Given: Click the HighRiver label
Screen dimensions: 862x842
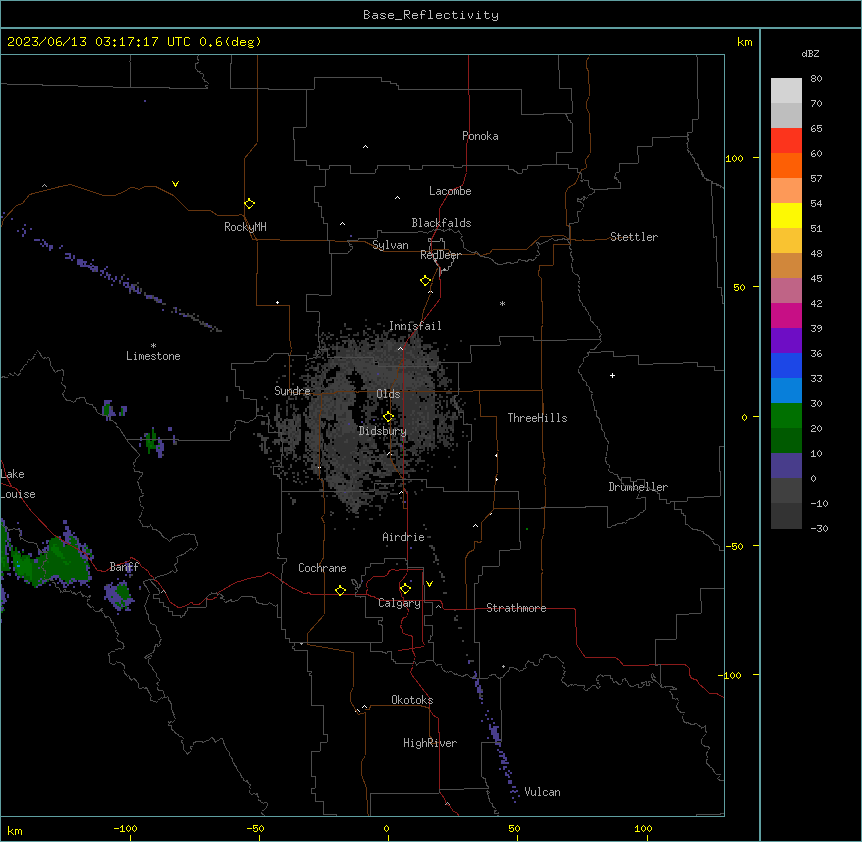Looking at the screenshot, I should point(430,743).
